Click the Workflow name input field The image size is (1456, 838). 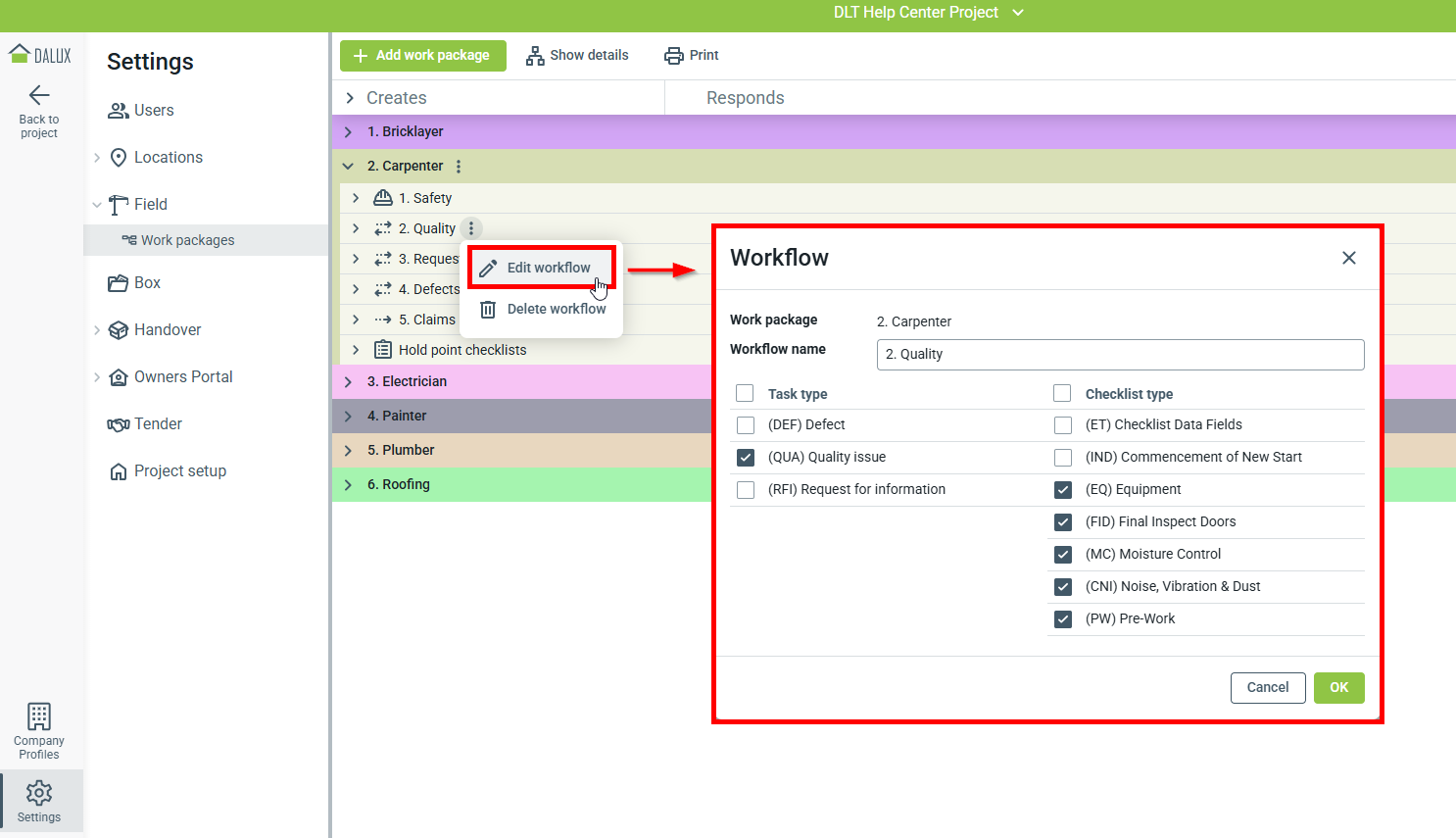click(1120, 355)
